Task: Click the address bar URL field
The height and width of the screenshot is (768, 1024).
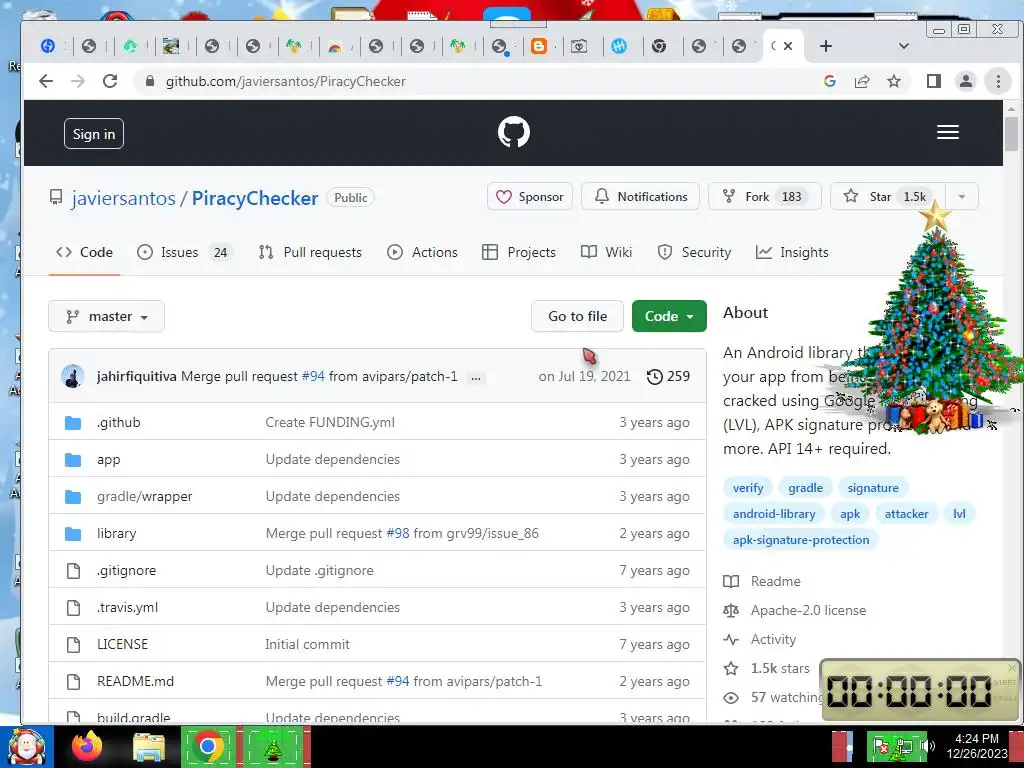Action: coord(477,81)
